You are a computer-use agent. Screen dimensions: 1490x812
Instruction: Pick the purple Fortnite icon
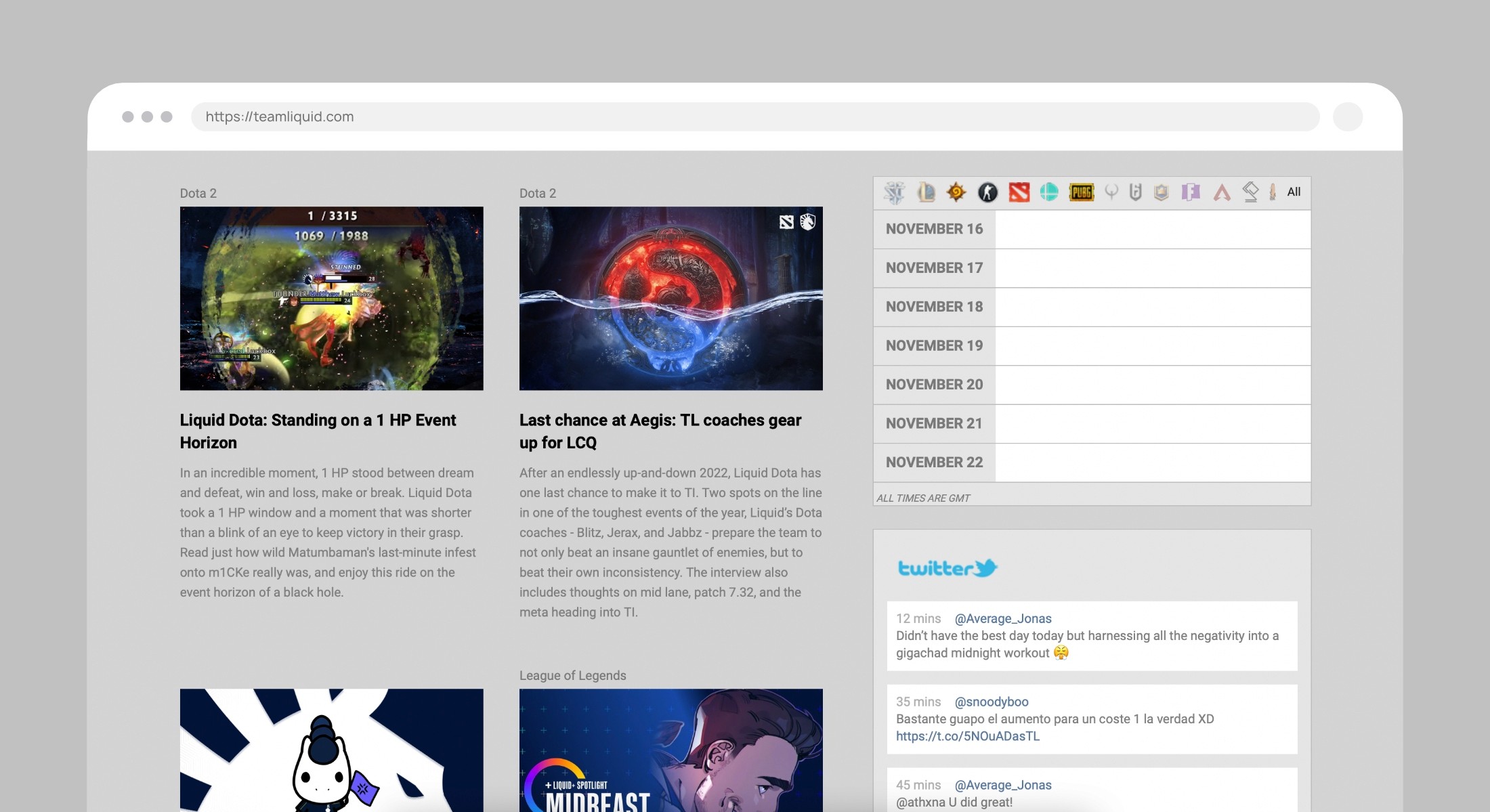(1191, 192)
